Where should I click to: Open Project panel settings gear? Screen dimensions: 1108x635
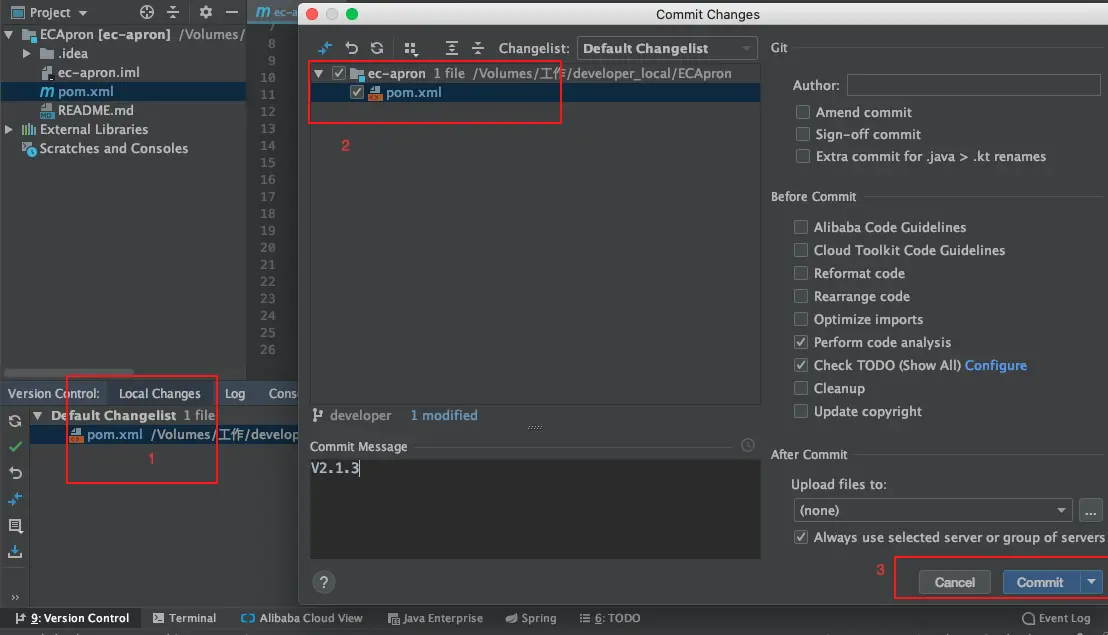point(206,12)
